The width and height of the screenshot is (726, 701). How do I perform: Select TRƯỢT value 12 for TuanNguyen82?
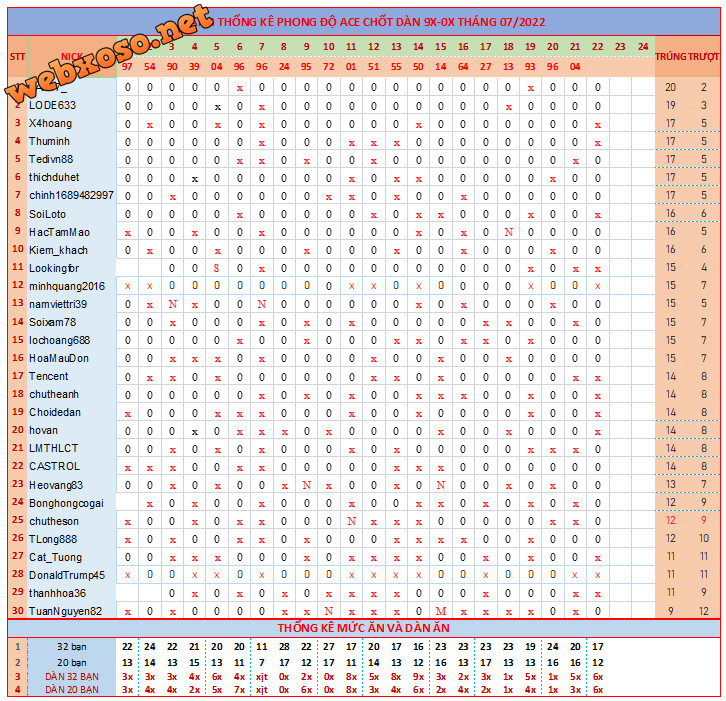[x=704, y=611]
